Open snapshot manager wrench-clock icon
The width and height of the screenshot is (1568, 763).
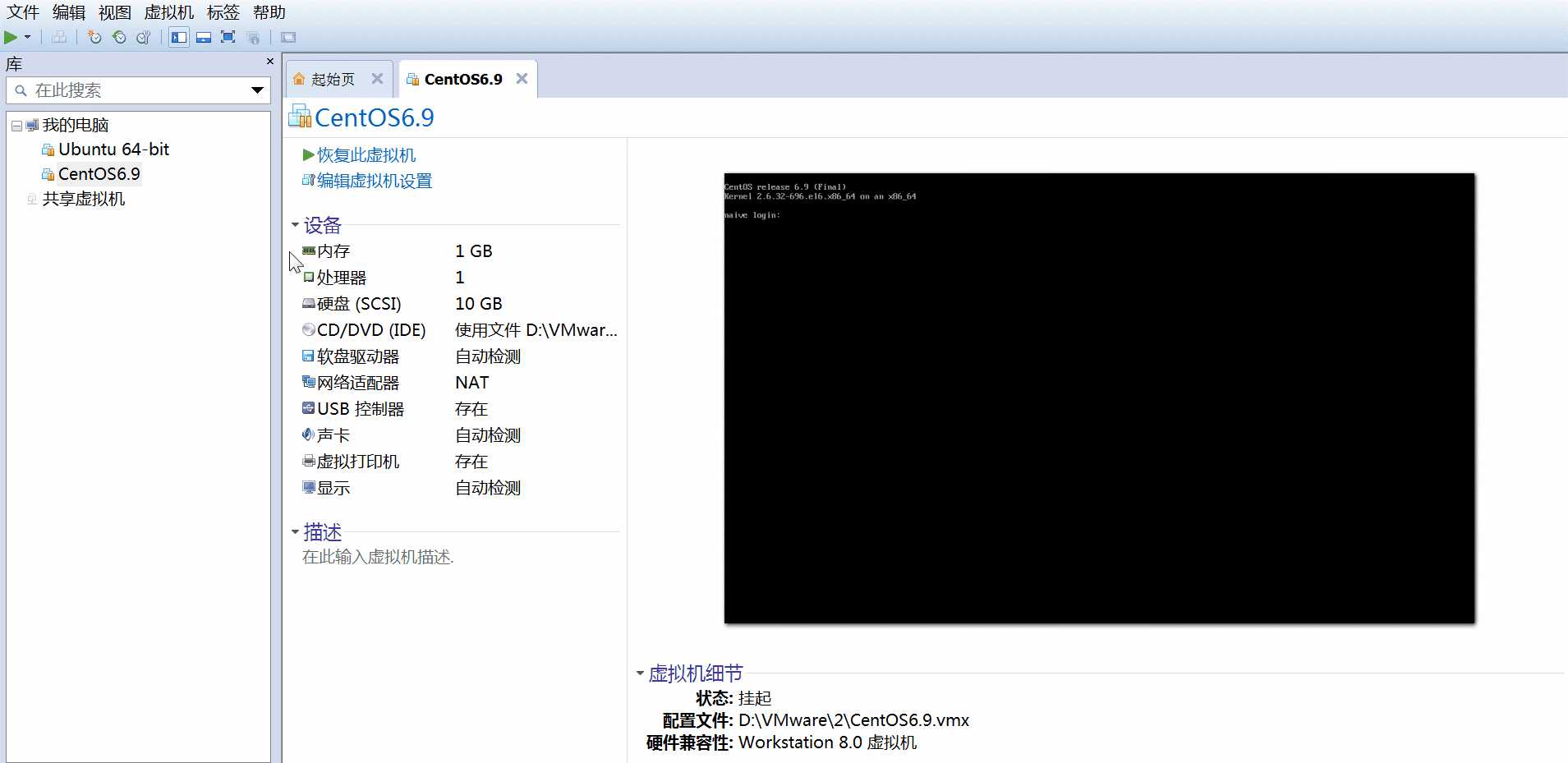[x=144, y=37]
